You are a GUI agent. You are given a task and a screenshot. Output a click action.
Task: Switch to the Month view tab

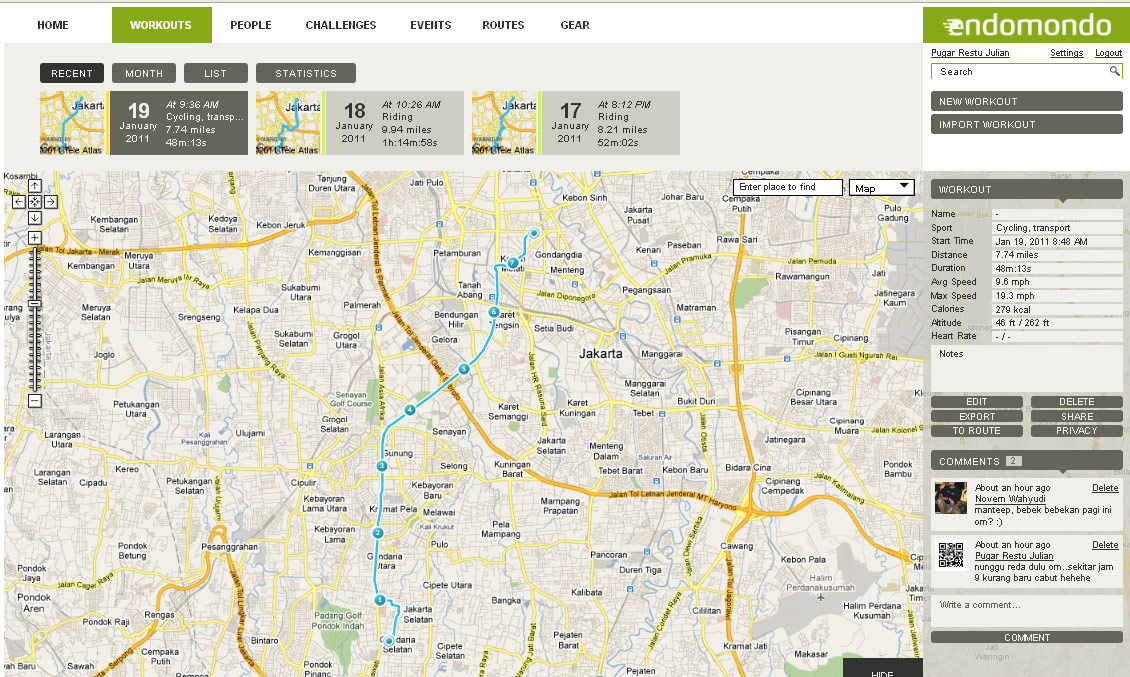144,73
